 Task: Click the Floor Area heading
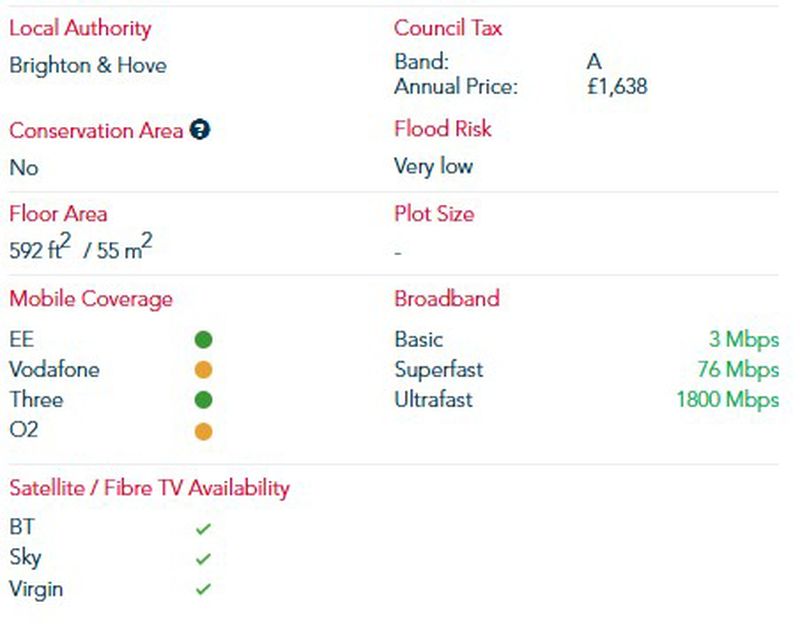[58, 214]
